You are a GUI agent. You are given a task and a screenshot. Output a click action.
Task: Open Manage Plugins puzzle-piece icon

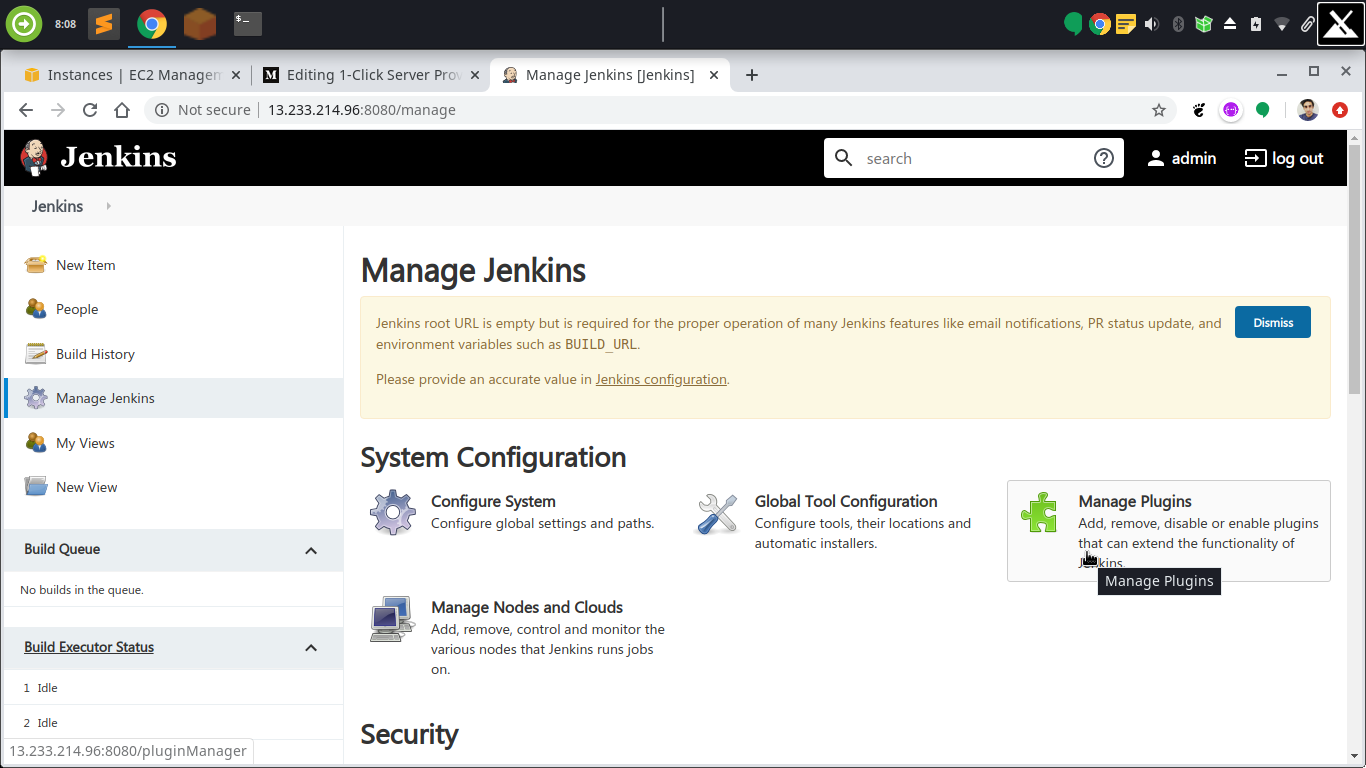pyautogui.click(x=1039, y=512)
